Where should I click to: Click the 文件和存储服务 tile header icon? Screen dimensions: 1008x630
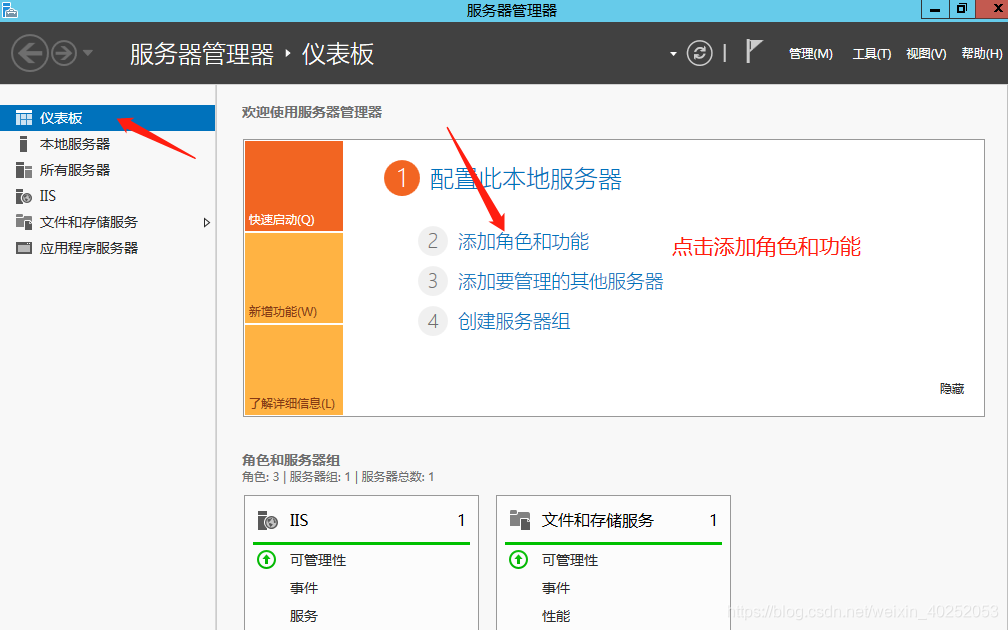coord(519,520)
